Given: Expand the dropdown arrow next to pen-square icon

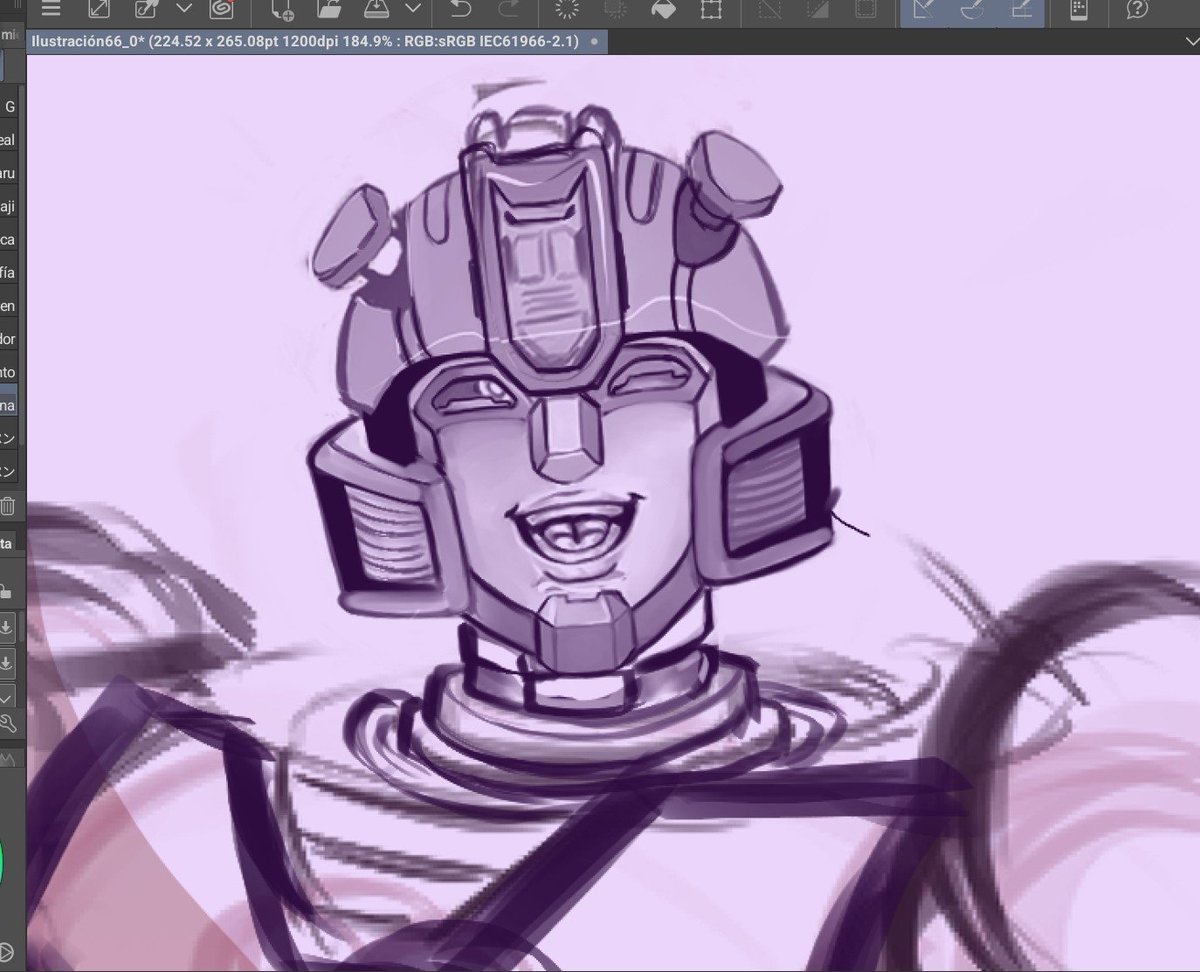Looking at the screenshot, I should pos(184,8).
